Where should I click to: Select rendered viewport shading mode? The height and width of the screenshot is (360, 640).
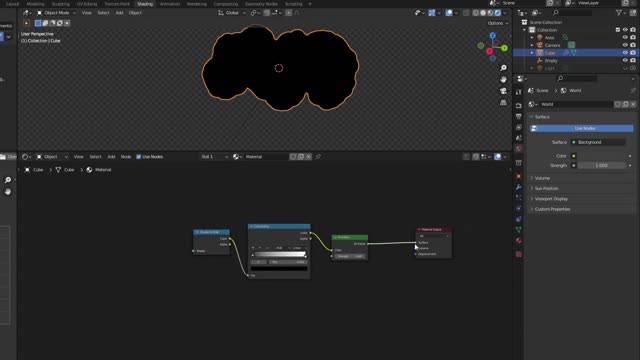click(x=498, y=13)
